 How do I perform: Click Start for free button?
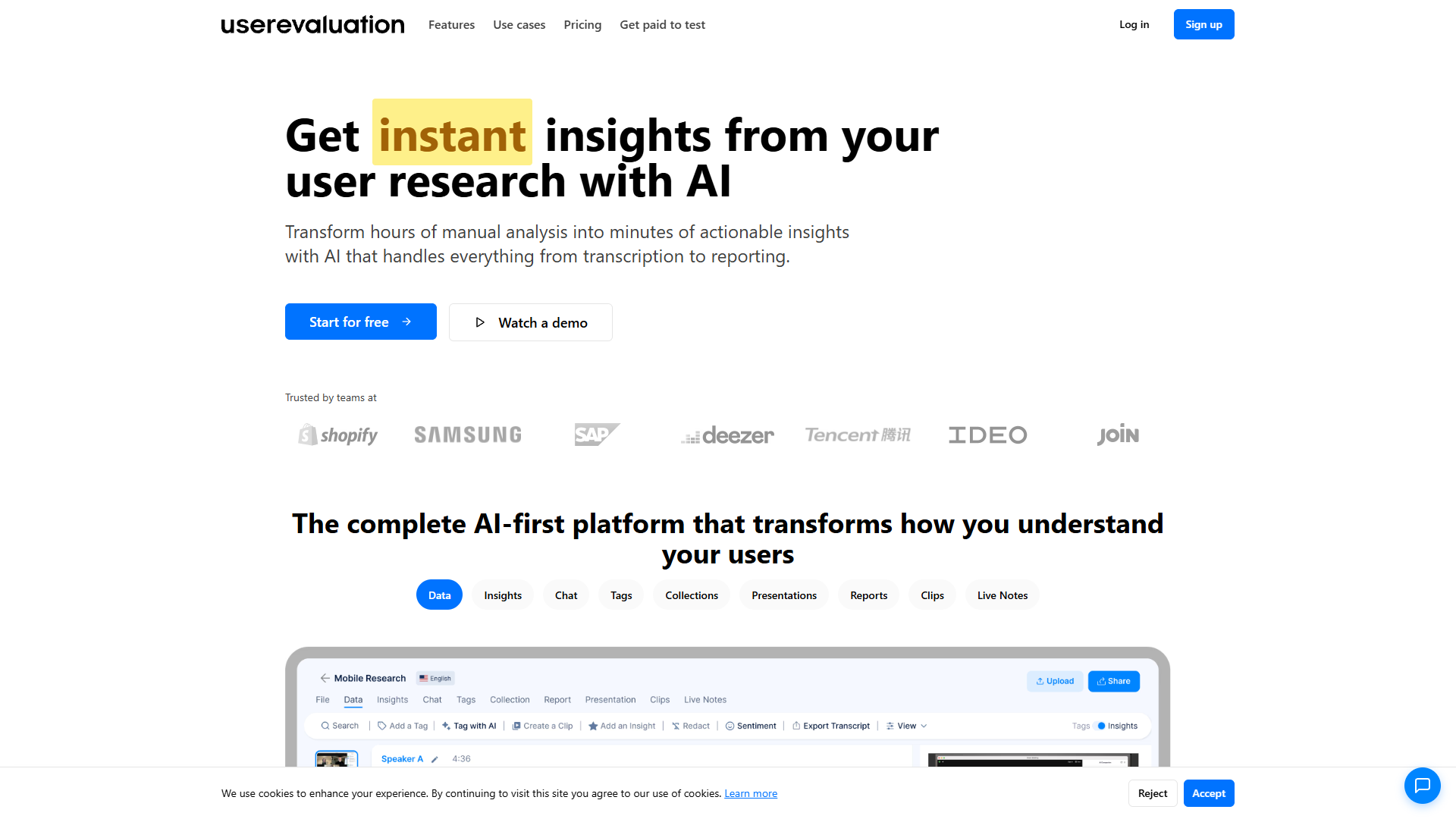[x=361, y=322]
